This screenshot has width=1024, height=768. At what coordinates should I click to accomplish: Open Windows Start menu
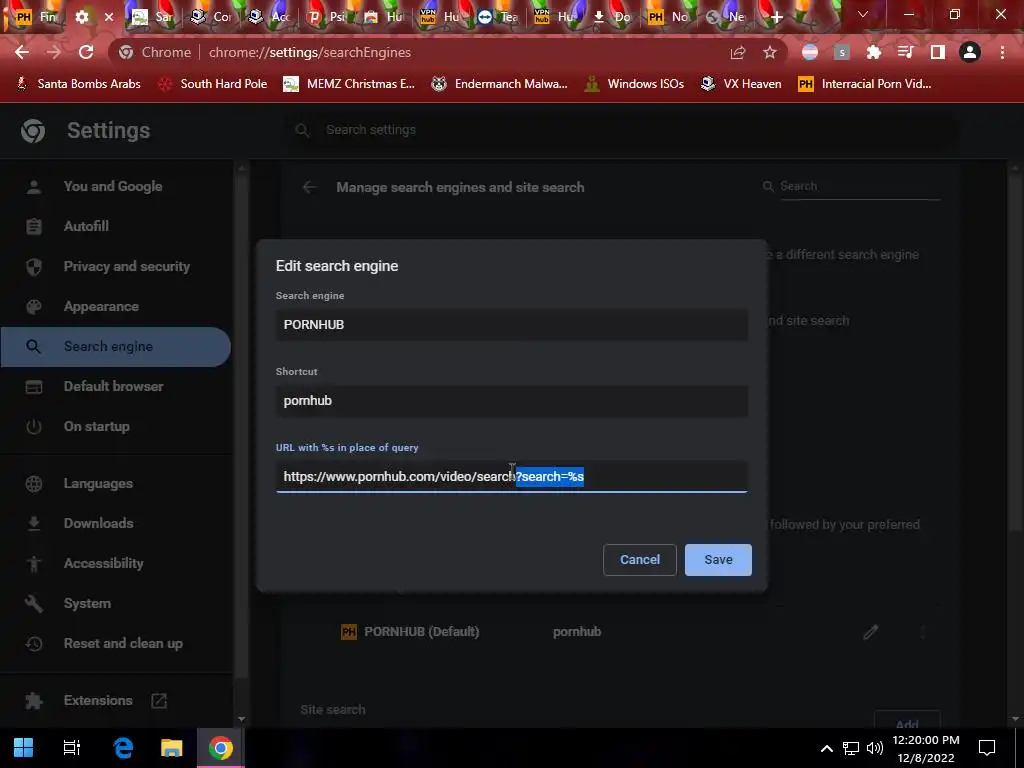[x=24, y=748]
